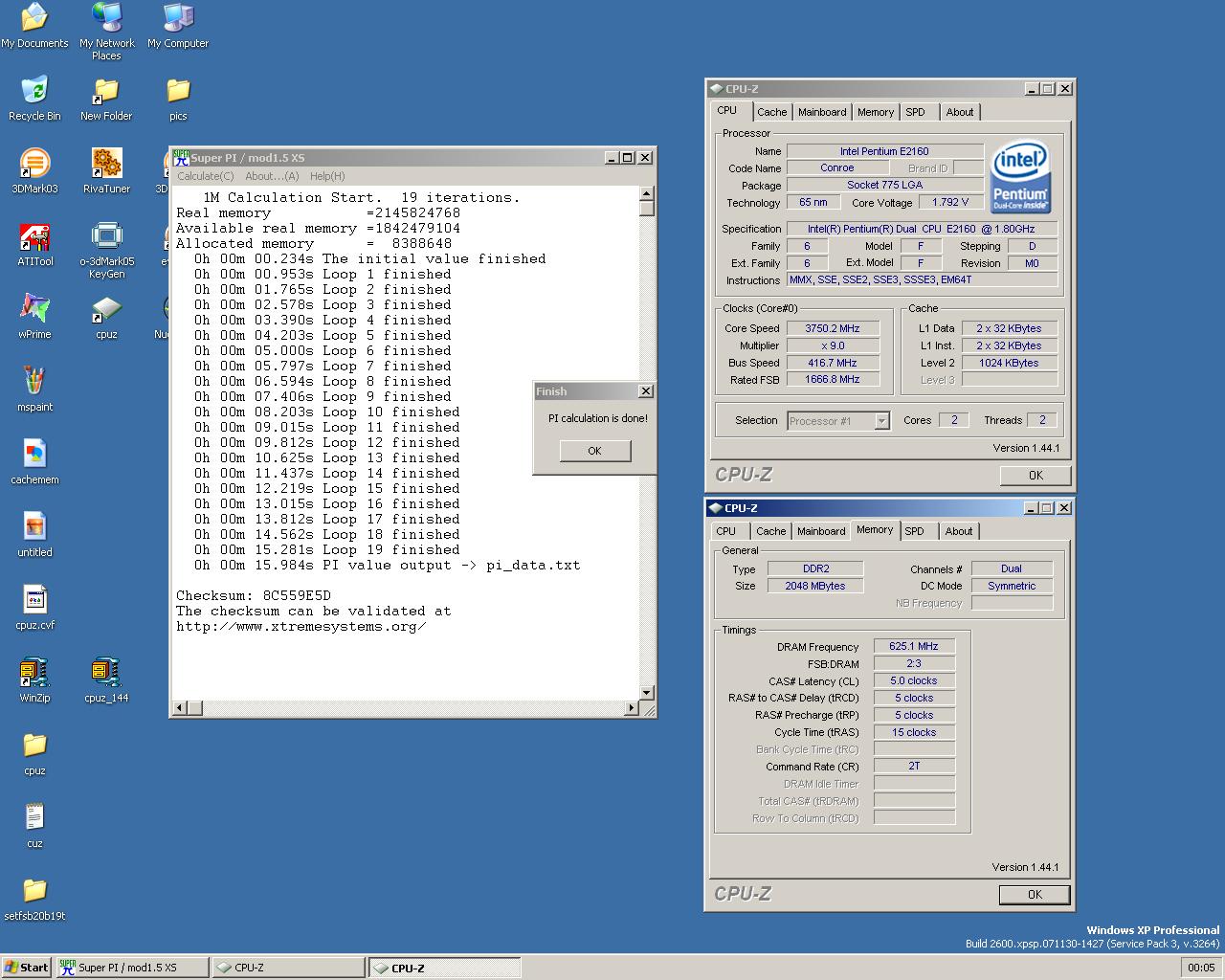Click Super PI horizontal scrollbar left arrow
This screenshot has height=980, width=1225.
coord(178,708)
